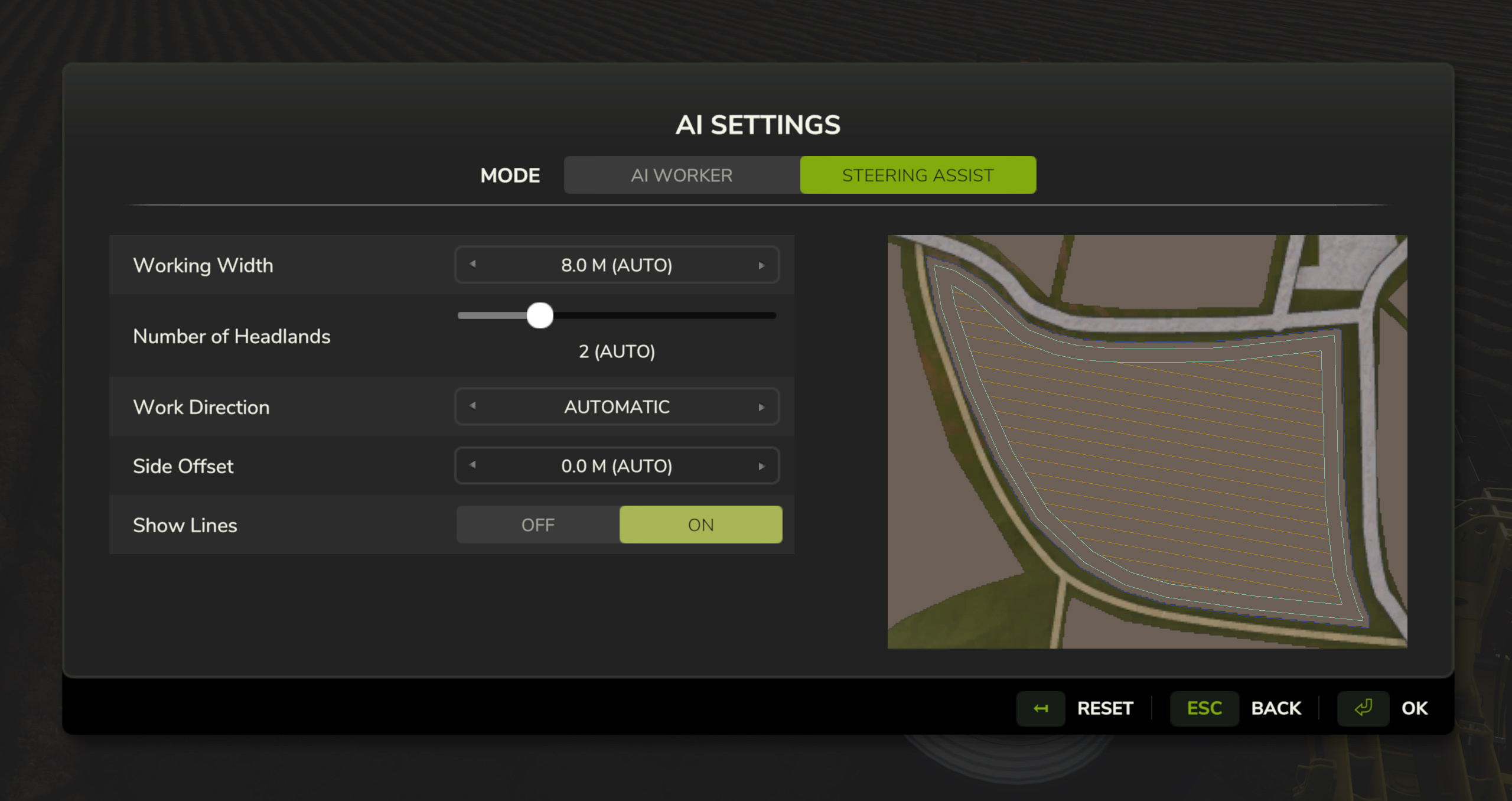Open the Working Width 8.0 M value selector

pyautogui.click(x=617, y=265)
